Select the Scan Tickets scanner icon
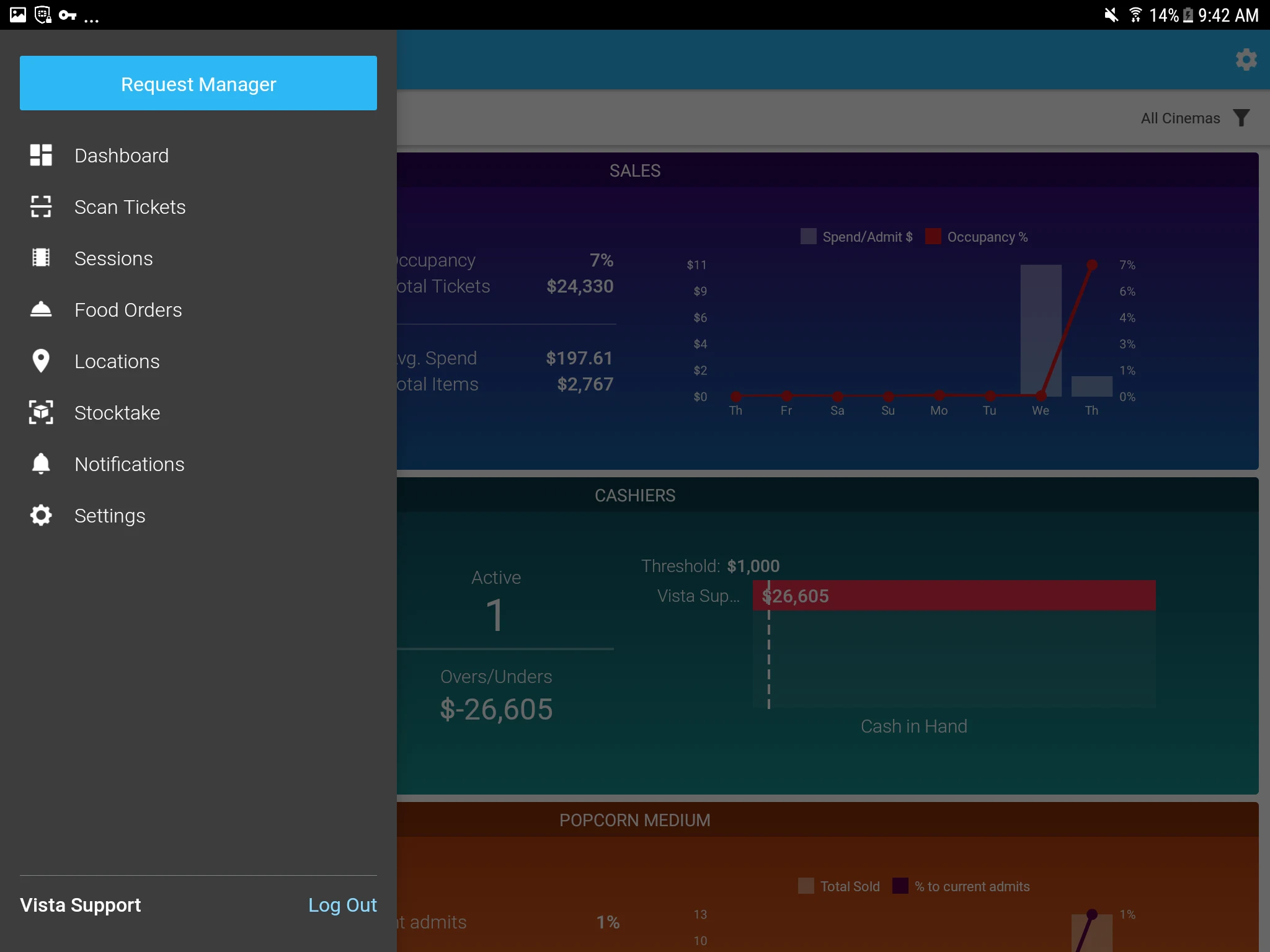 [x=41, y=206]
